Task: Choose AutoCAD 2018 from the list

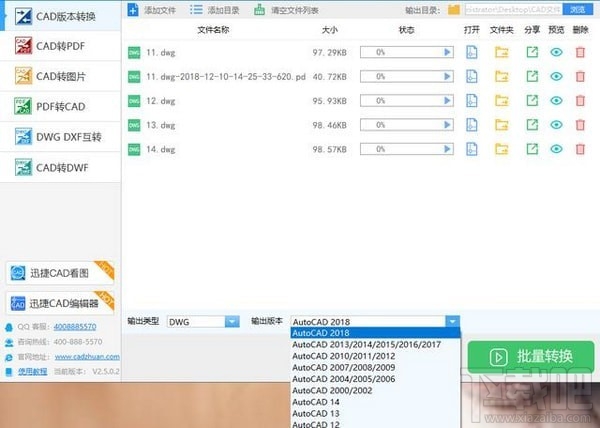Action: 375,333
